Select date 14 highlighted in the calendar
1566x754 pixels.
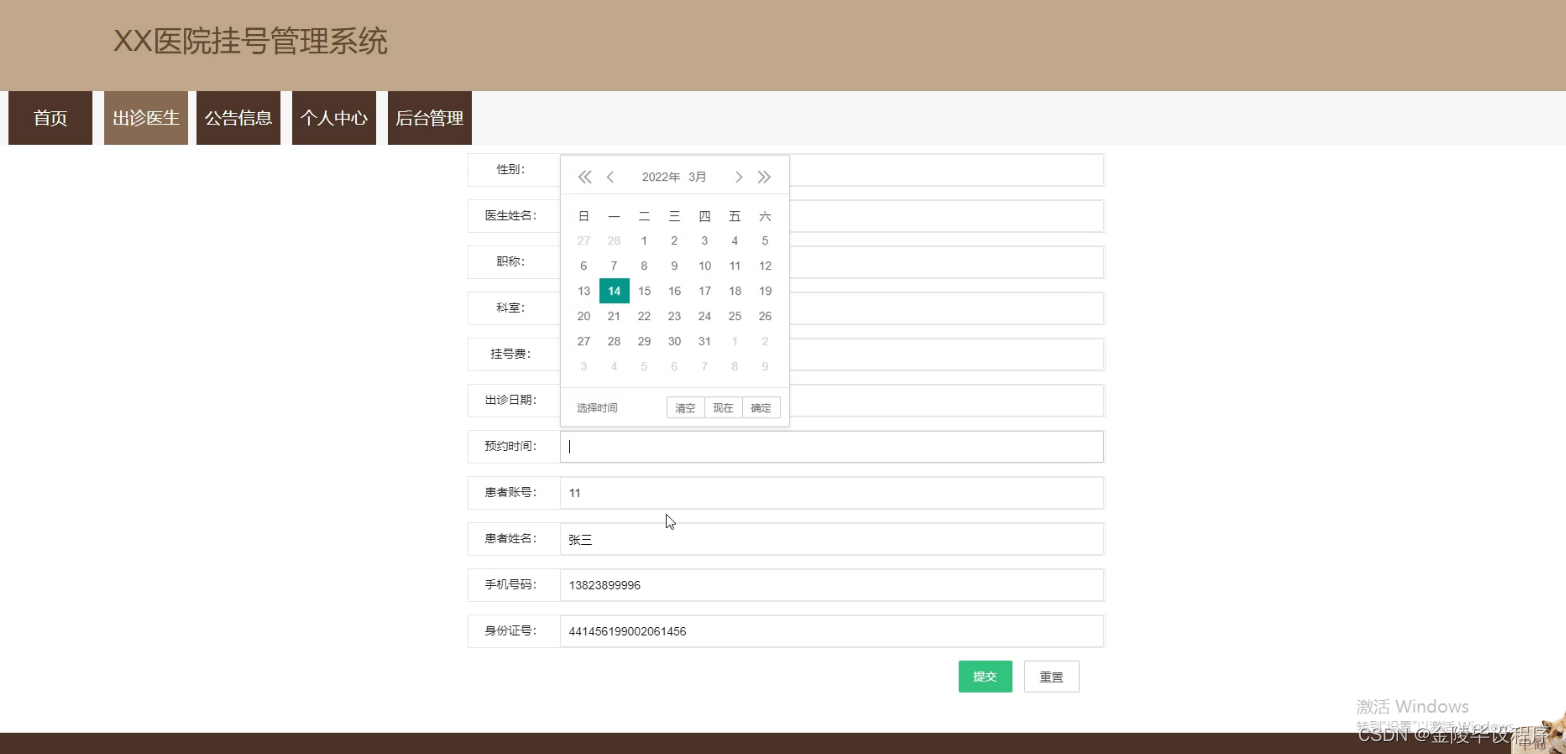(613, 291)
